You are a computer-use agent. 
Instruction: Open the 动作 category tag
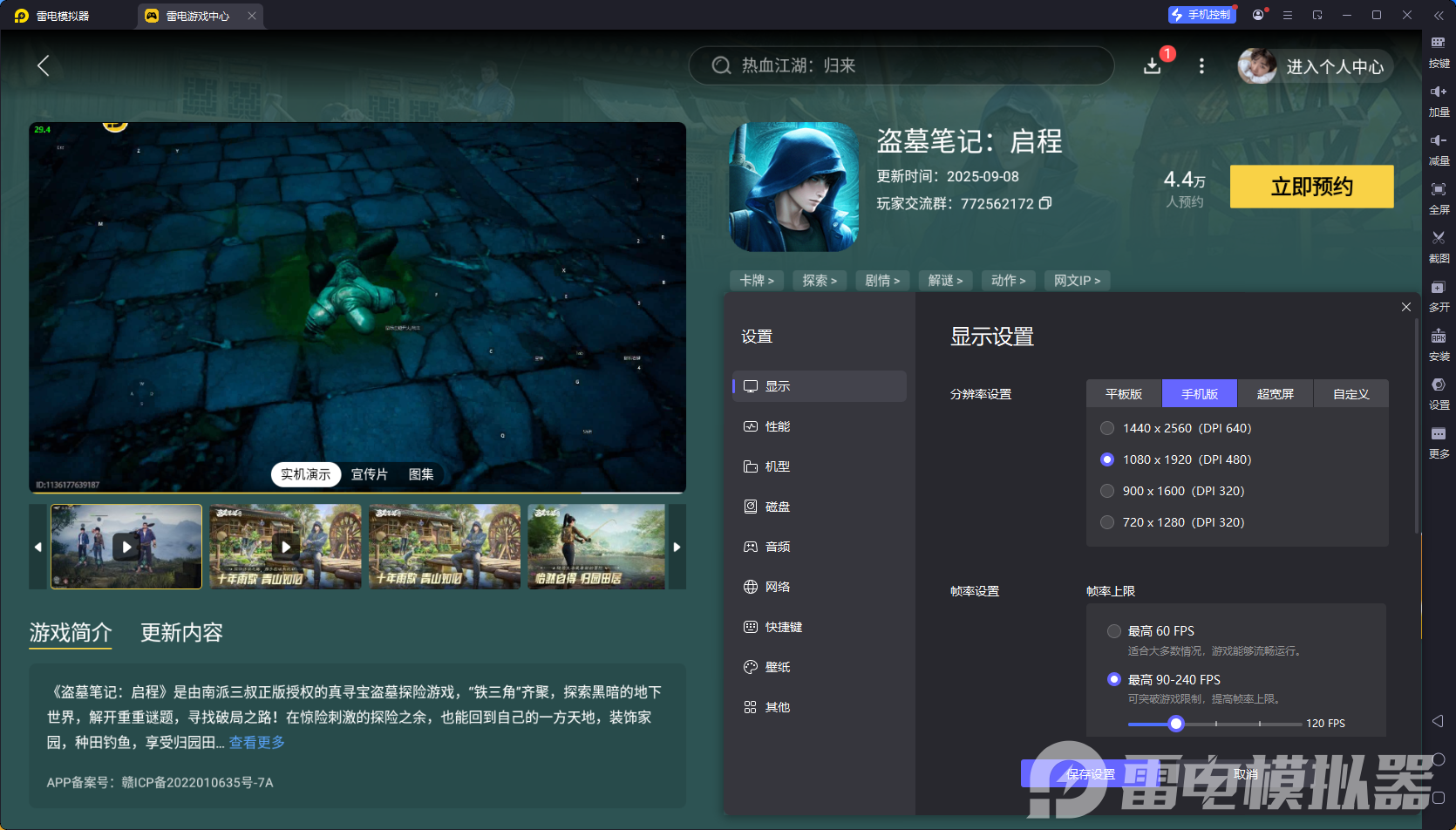(1008, 280)
